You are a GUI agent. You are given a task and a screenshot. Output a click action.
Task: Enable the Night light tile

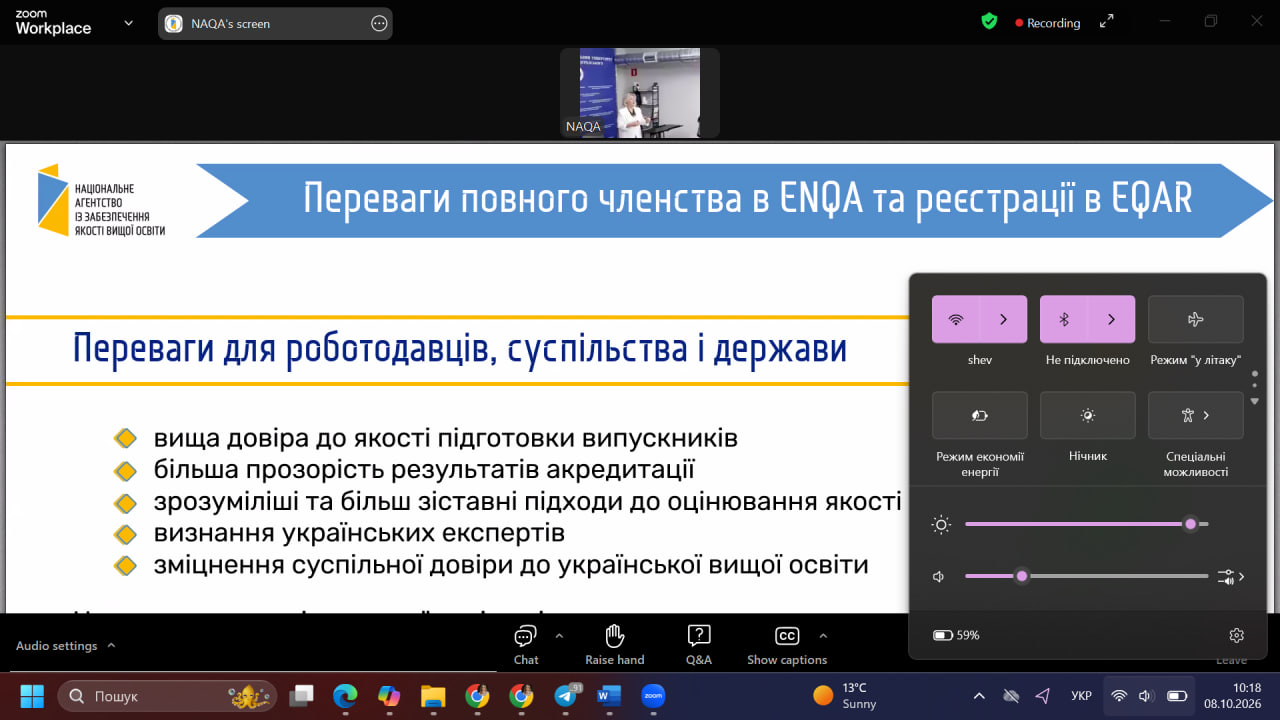click(x=1088, y=415)
